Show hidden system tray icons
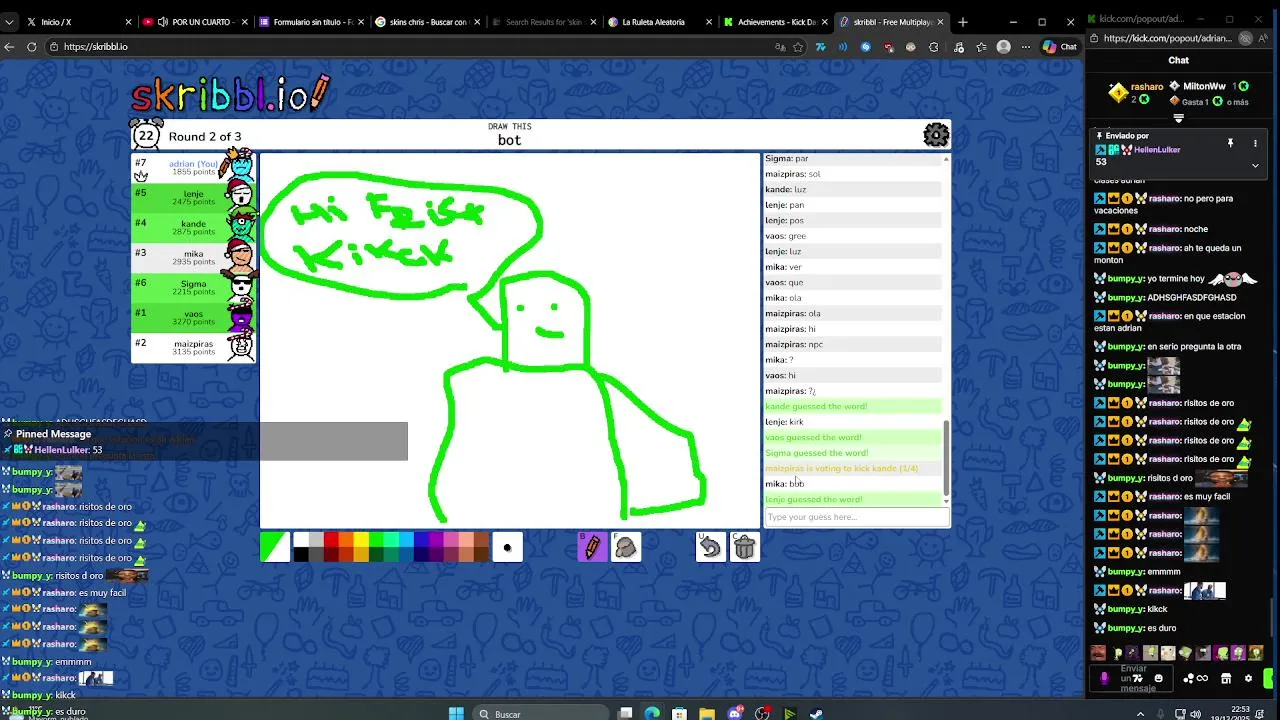This screenshot has height=720, width=1280. click(x=1140, y=714)
